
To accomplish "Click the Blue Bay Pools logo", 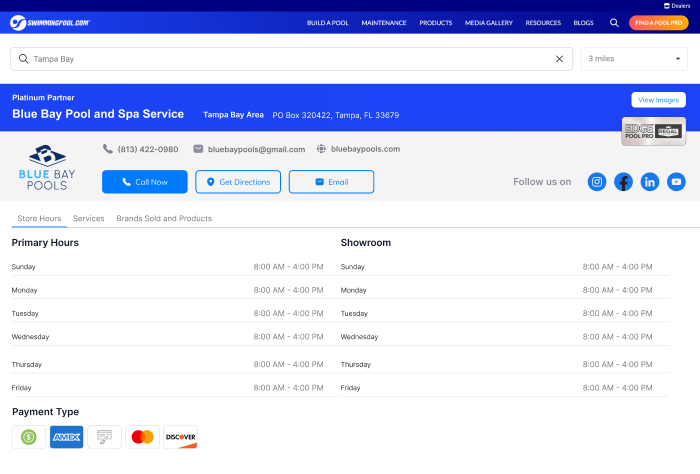I will point(47,167).
